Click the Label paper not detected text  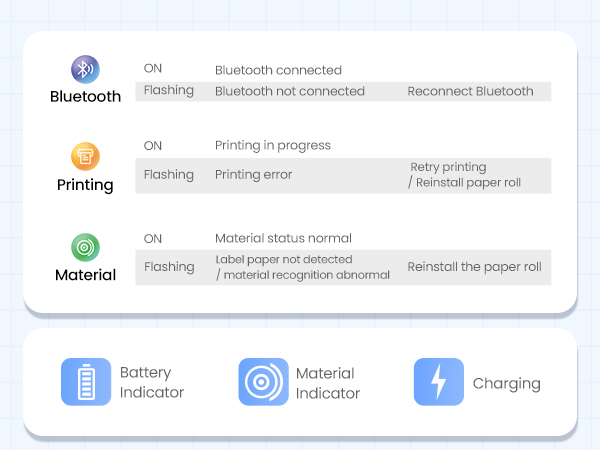284,259
